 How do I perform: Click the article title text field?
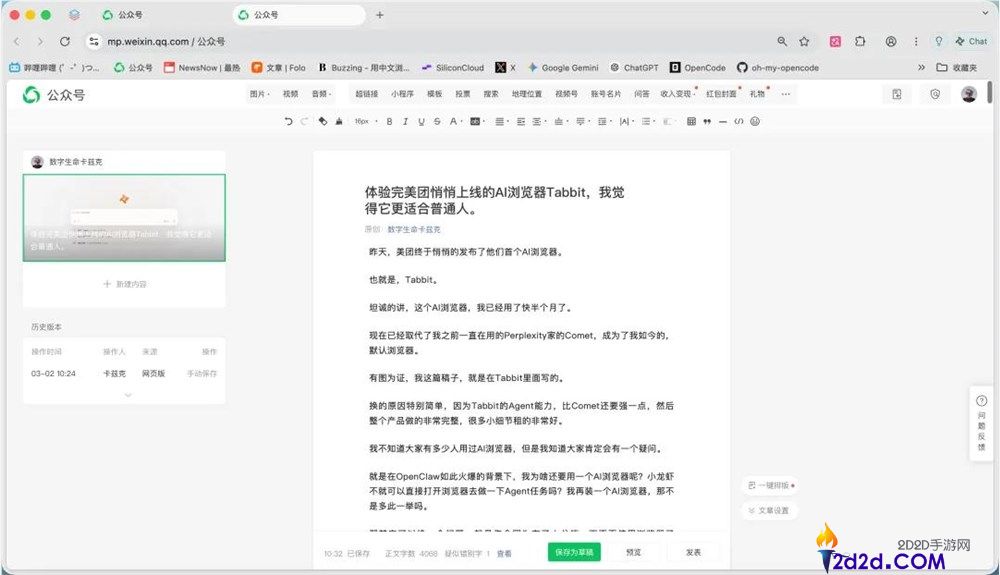point(494,200)
